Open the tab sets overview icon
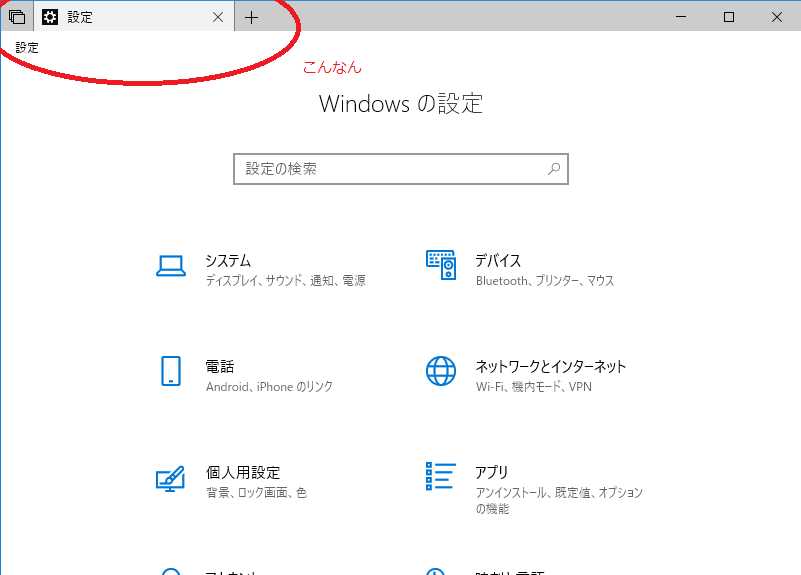This screenshot has height=575, width=801. click(17, 17)
